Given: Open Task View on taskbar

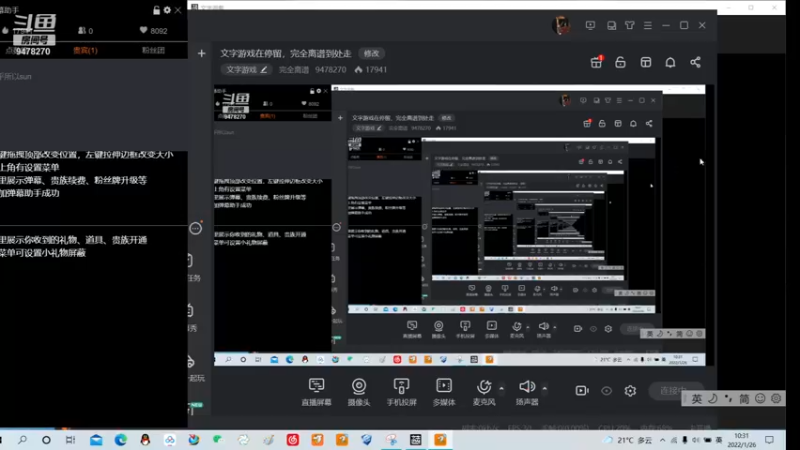Looking at the screenshot, I should tap(70, 440).
